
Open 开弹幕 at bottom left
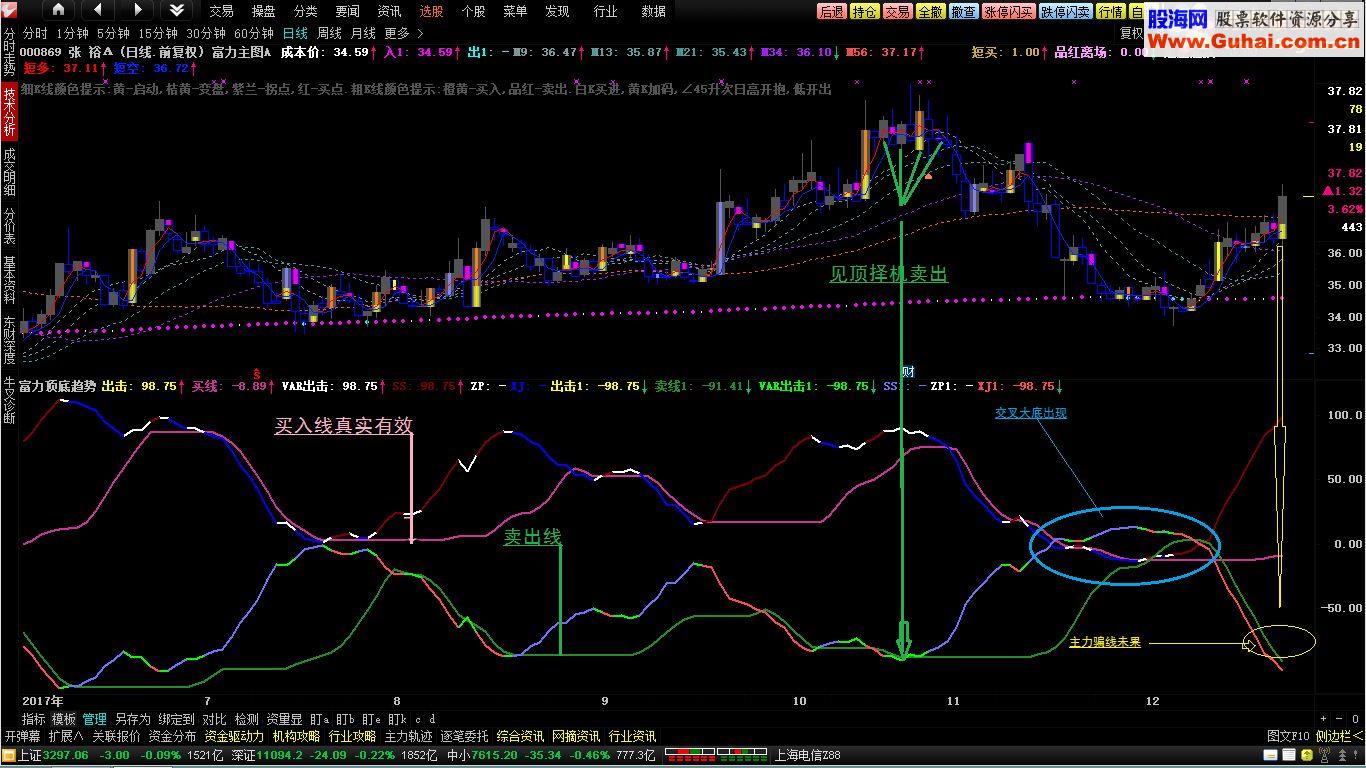[22, 736]
